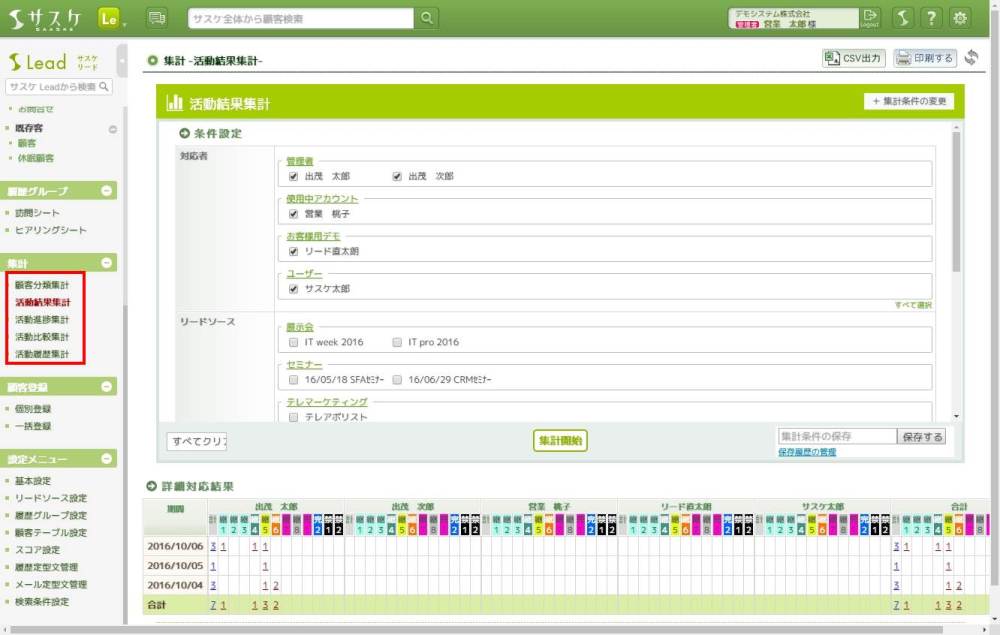Collapse the 設定メニュー sidebar section

click(108, 459)
